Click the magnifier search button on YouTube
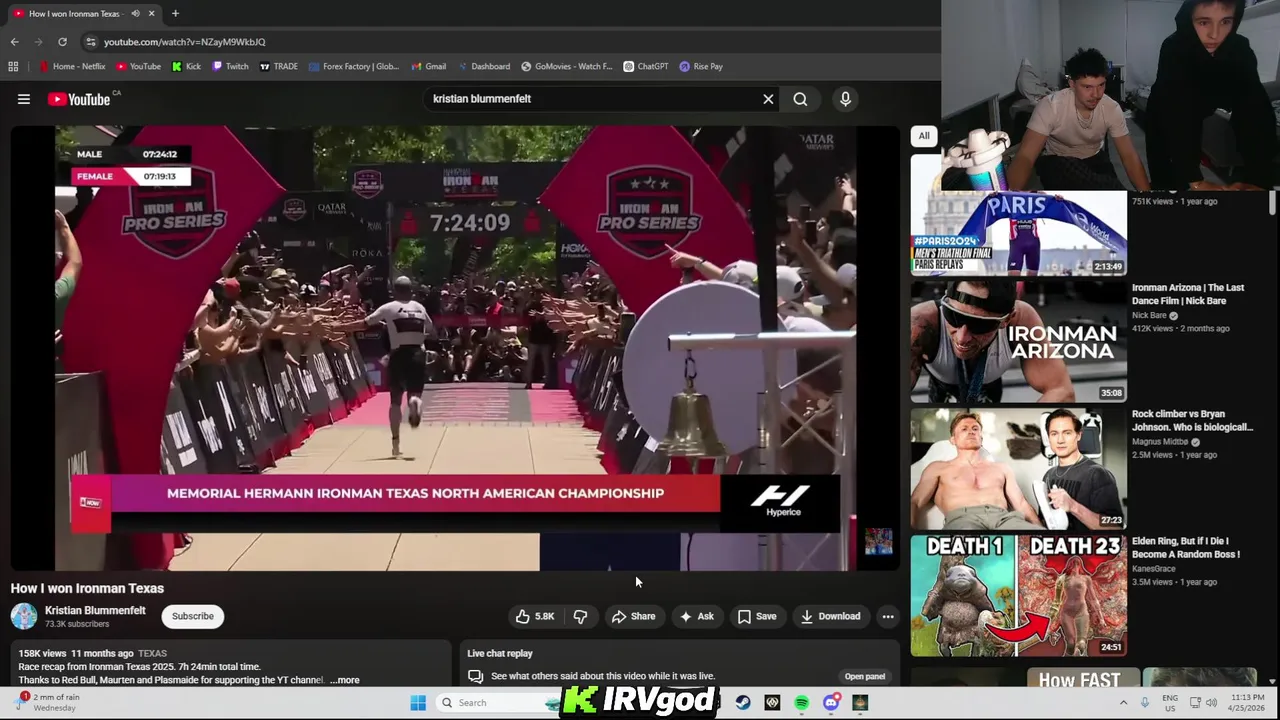 (800, 99)
